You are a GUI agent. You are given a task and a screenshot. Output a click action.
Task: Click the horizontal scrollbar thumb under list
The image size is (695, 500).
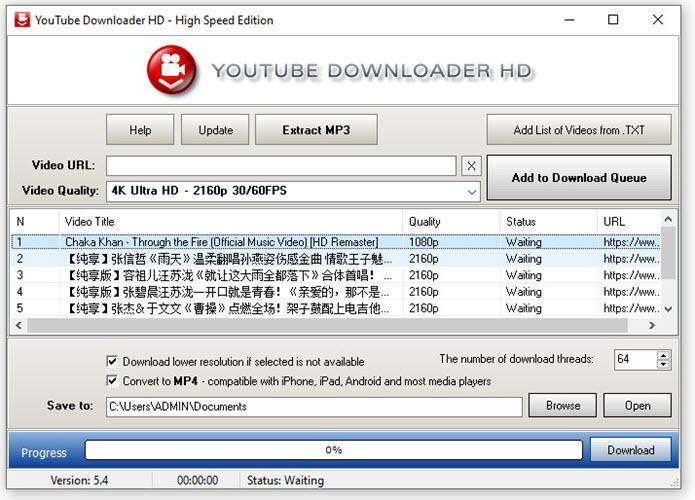pos(328,325)
